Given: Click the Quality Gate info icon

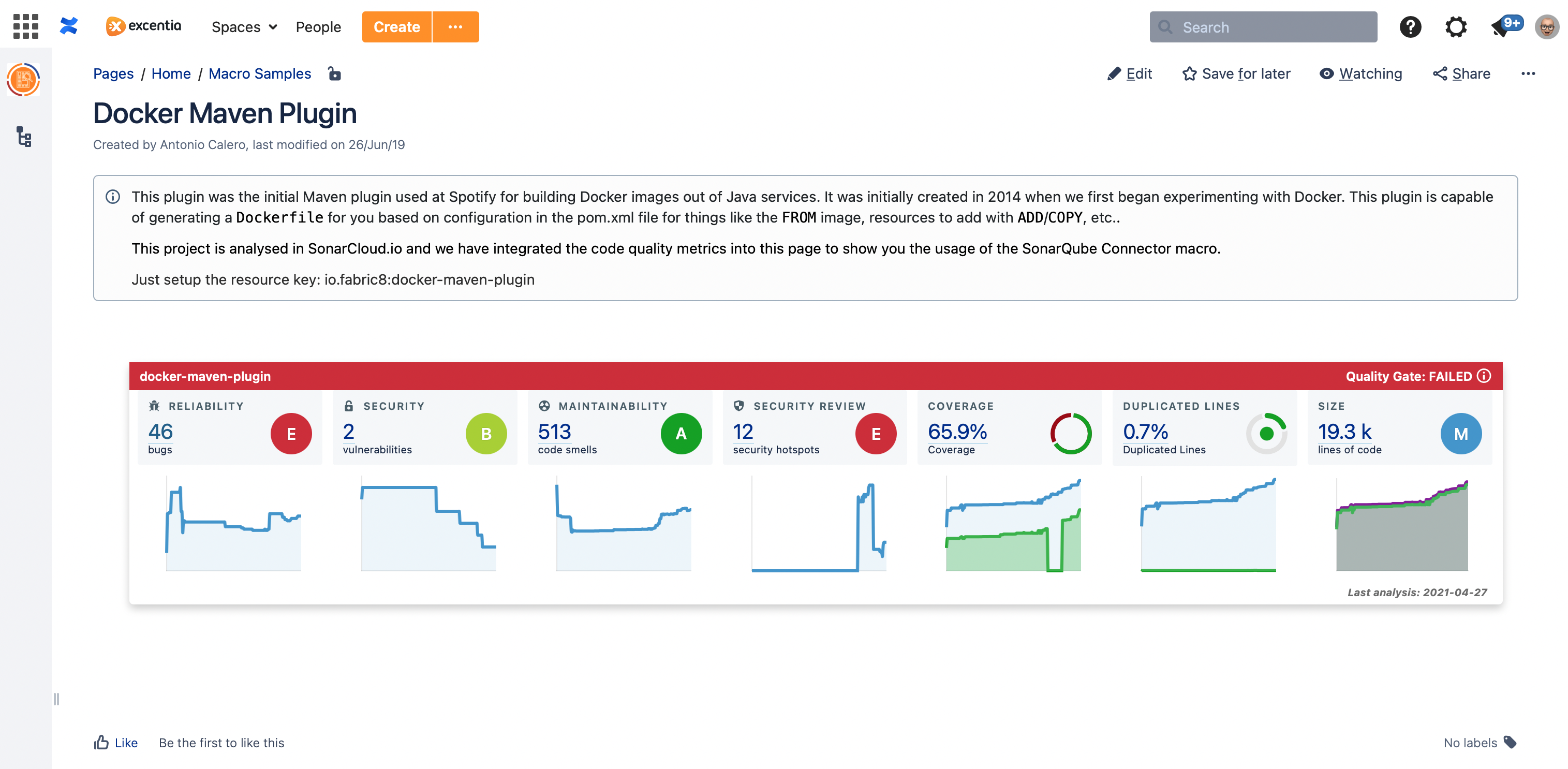Looking at the screenshot, I should point(1485,376).
